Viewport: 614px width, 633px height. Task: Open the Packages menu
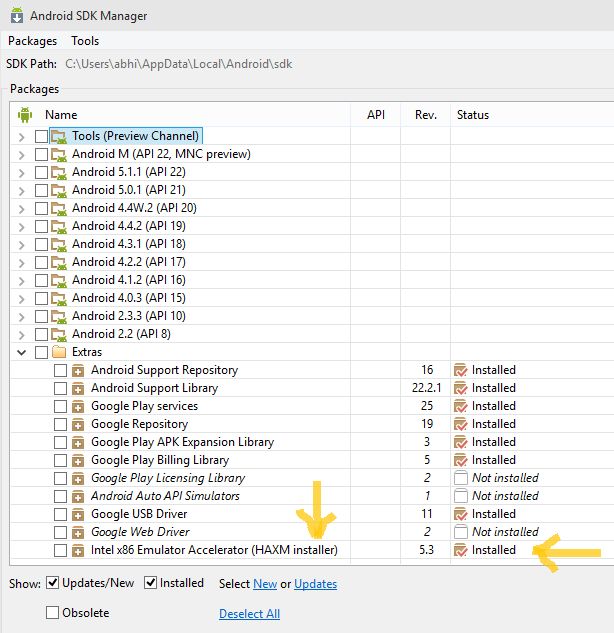pyautogui.click(x=32, y=41)
